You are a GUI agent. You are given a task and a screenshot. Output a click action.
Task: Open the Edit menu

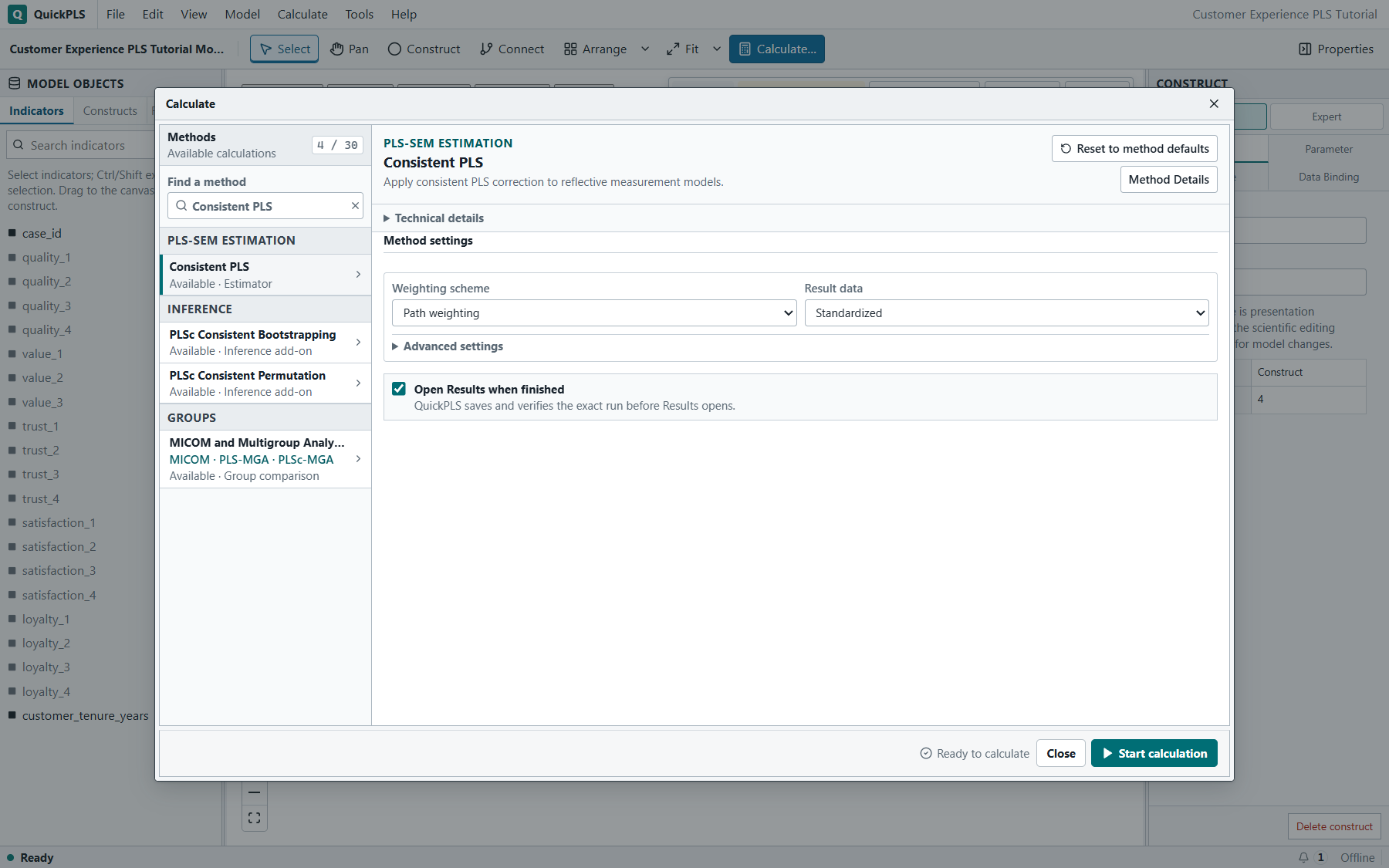(153, 14)
